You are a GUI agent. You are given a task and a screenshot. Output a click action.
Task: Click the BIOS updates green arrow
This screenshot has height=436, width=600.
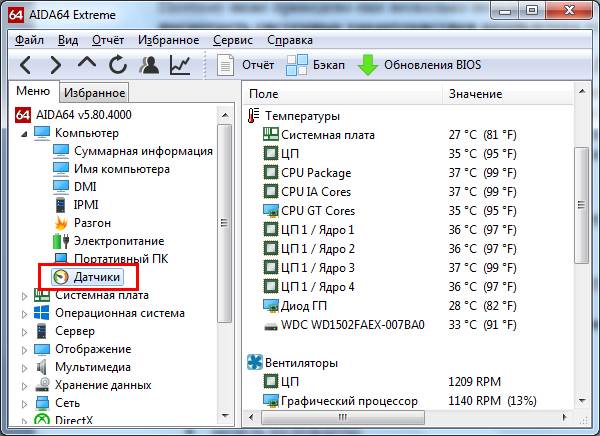click(x=368, y=65)
